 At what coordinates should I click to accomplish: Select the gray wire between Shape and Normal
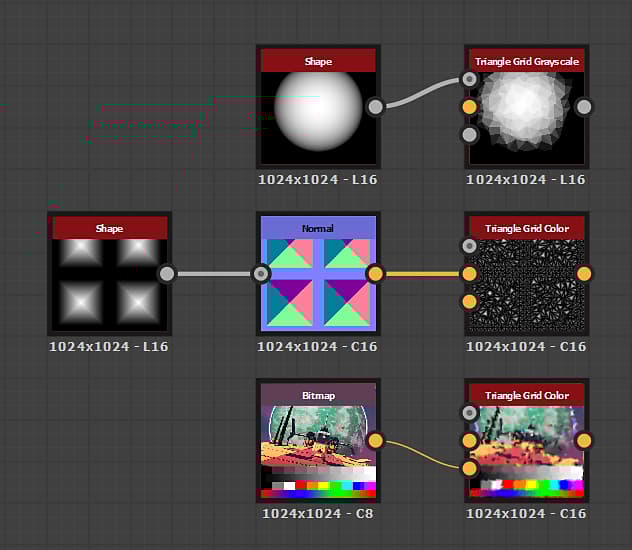tap(214, 274)
